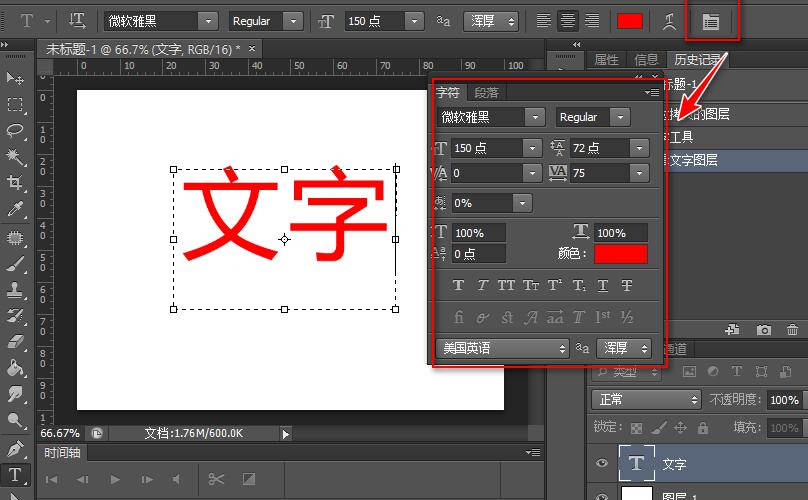Select the Rectangular Marquee tool
808x500 pixels.
point(15,105)
